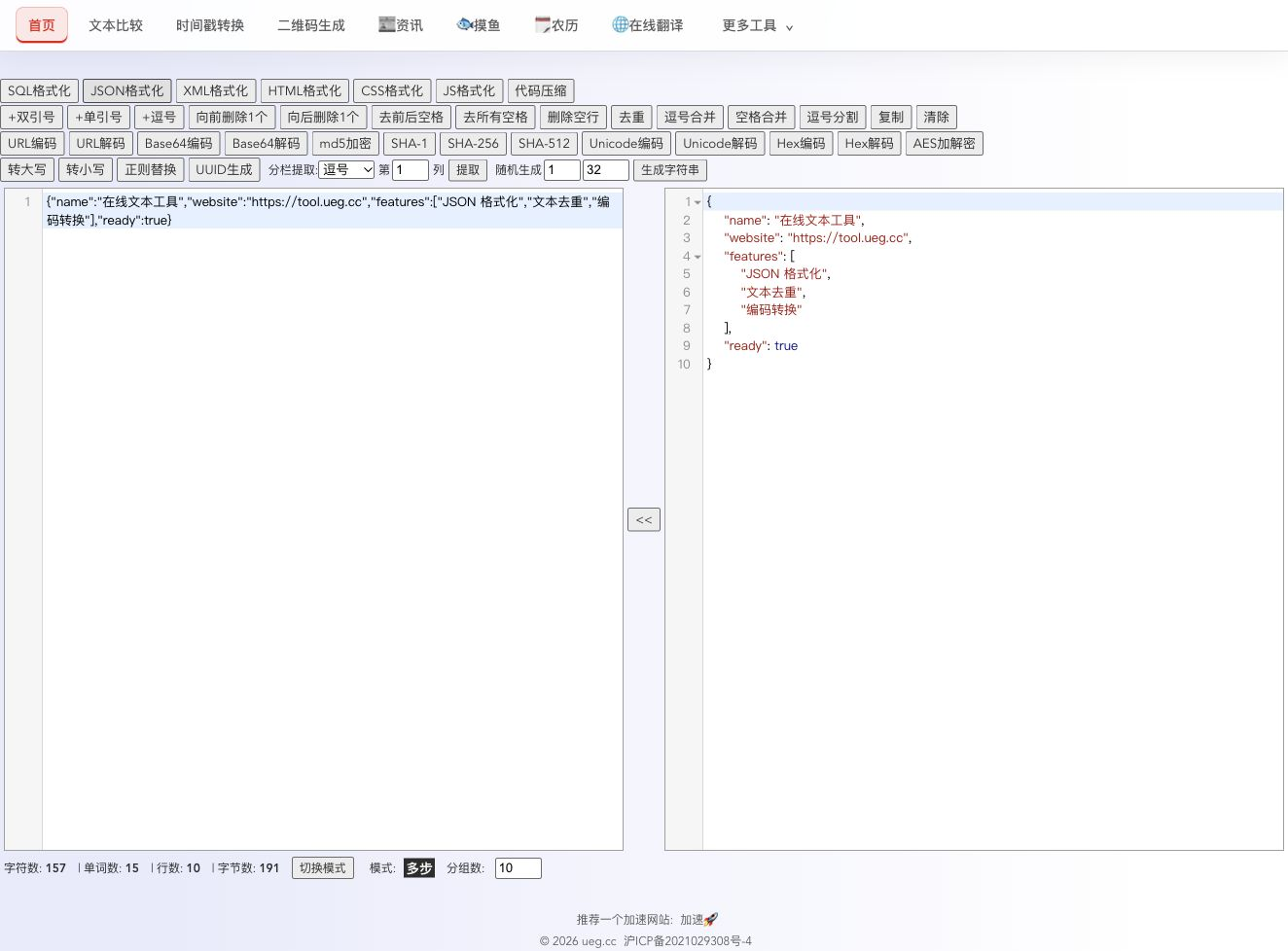Collapse the root JSON object fold arrow
This screenshot has height=951, width=1288.
pos(698,202)
